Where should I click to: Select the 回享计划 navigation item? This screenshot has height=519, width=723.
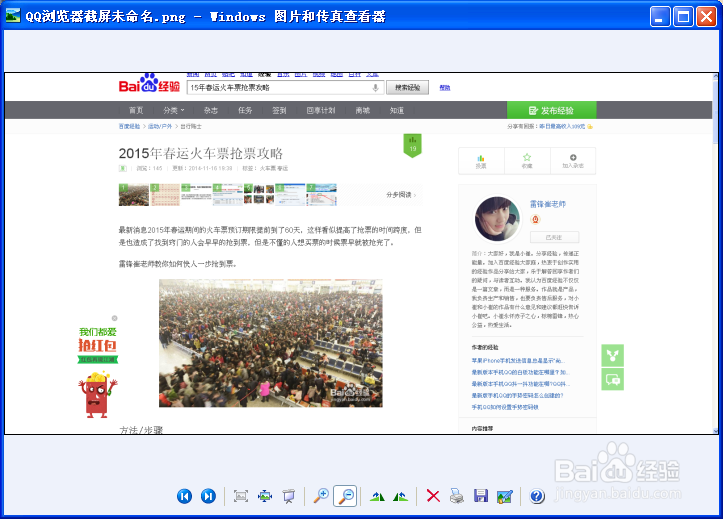[x=321, y=111]
